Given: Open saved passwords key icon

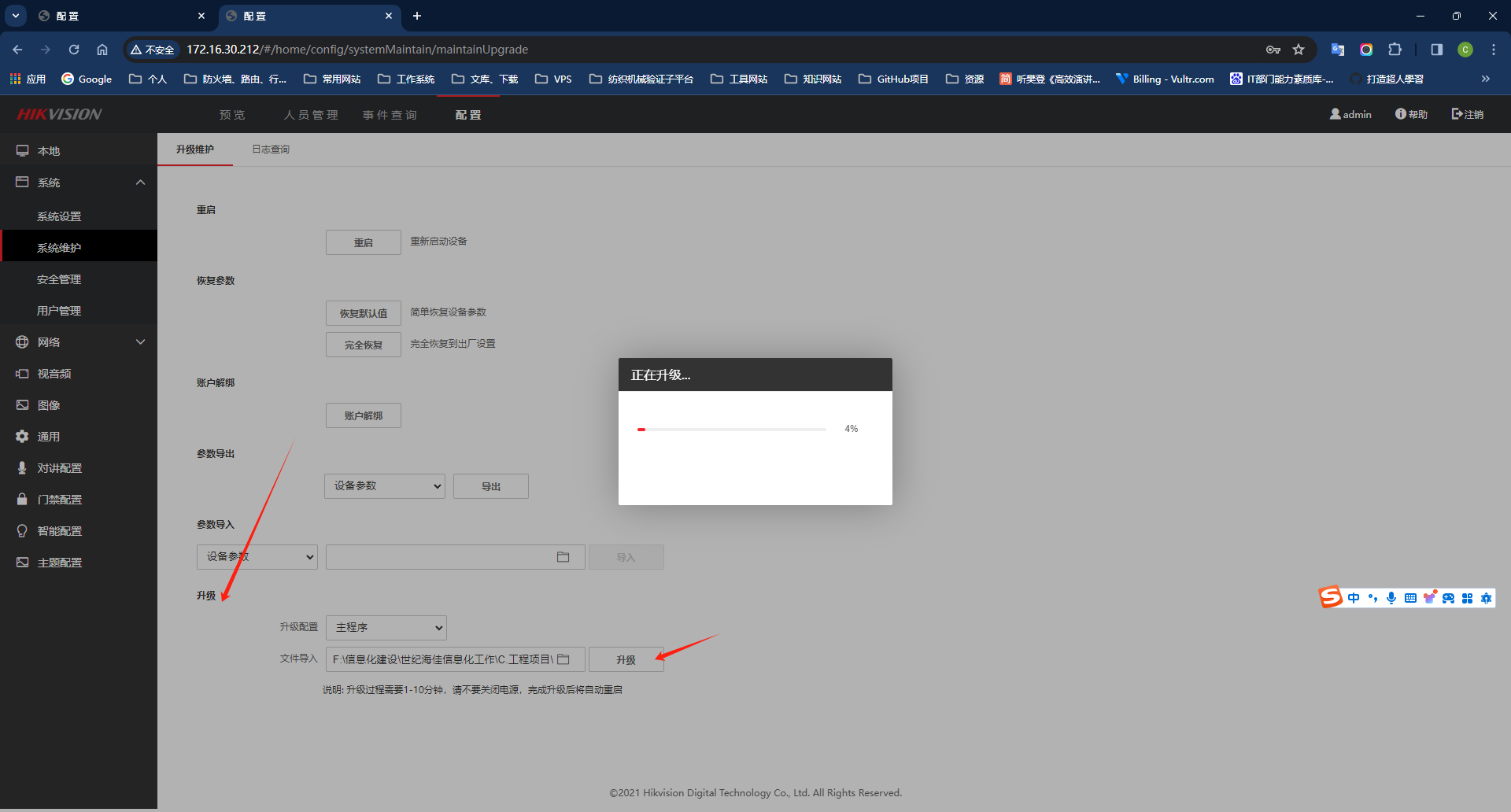Looking at the screenshot, I should (1273, 50).
